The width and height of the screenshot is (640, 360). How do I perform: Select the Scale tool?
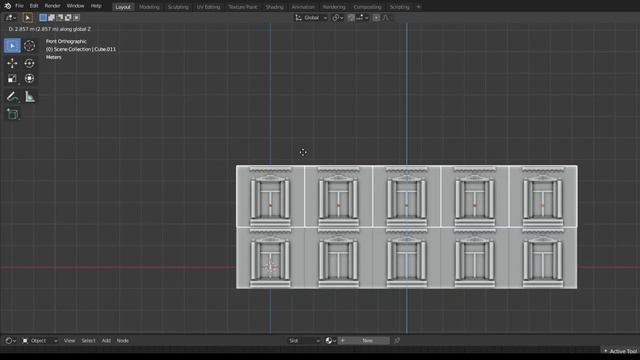pos(12,78)
